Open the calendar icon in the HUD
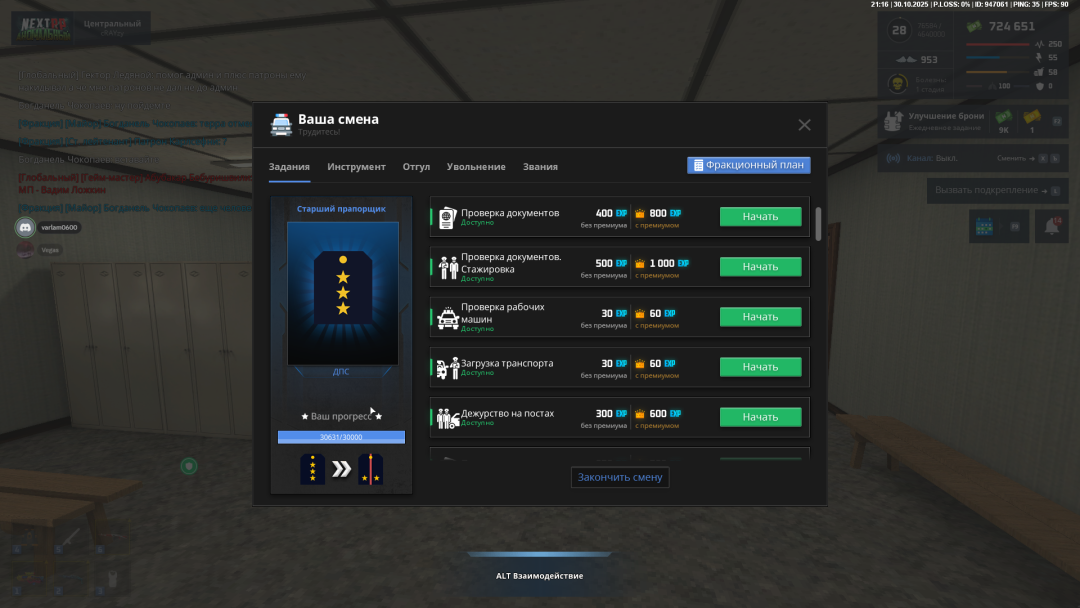This screenshot has width=1080, height=608. pyautogui.click(x=983, y=227)
